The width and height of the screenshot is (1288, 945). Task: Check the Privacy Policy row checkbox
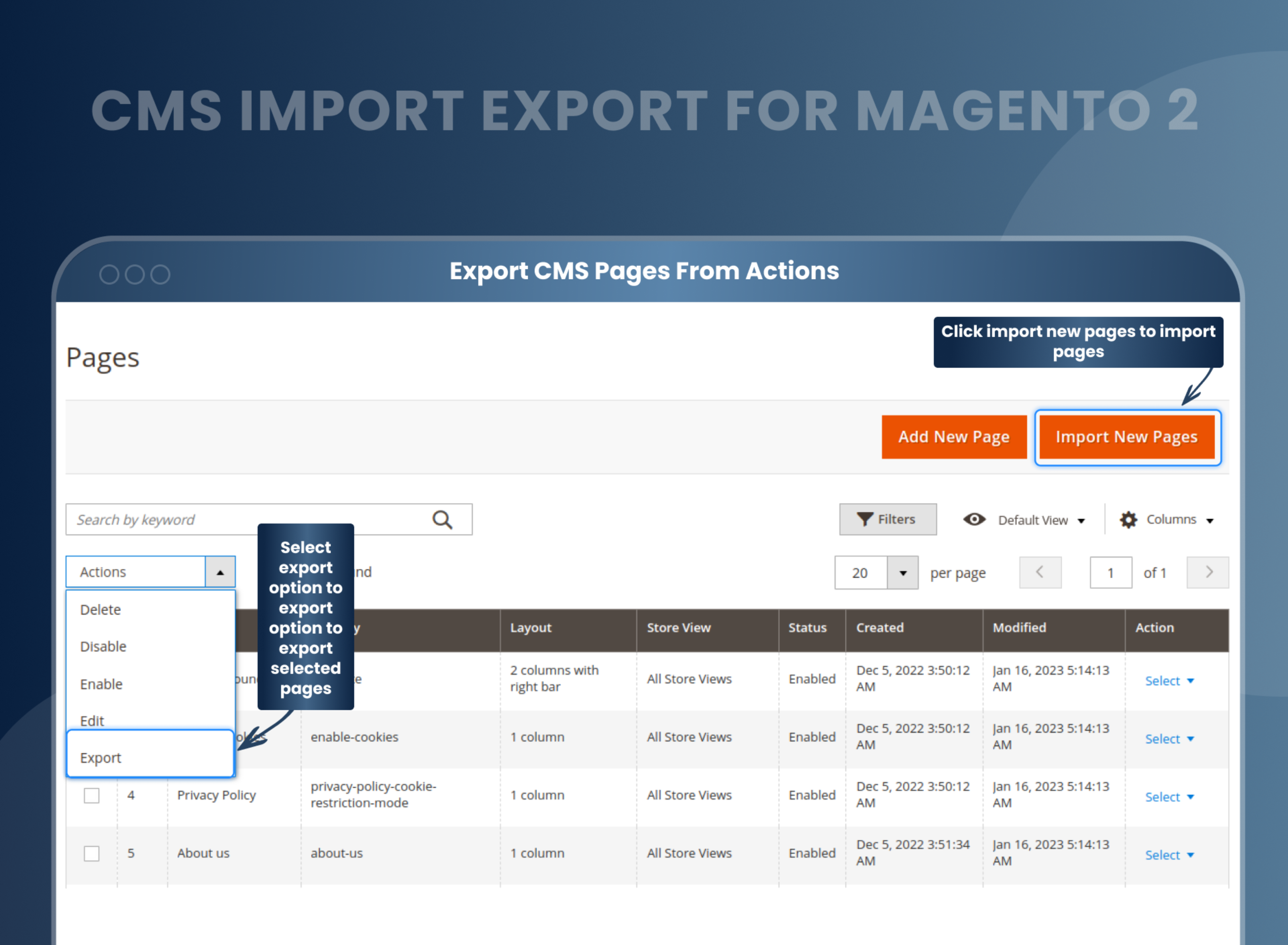(x=92, y=795)
